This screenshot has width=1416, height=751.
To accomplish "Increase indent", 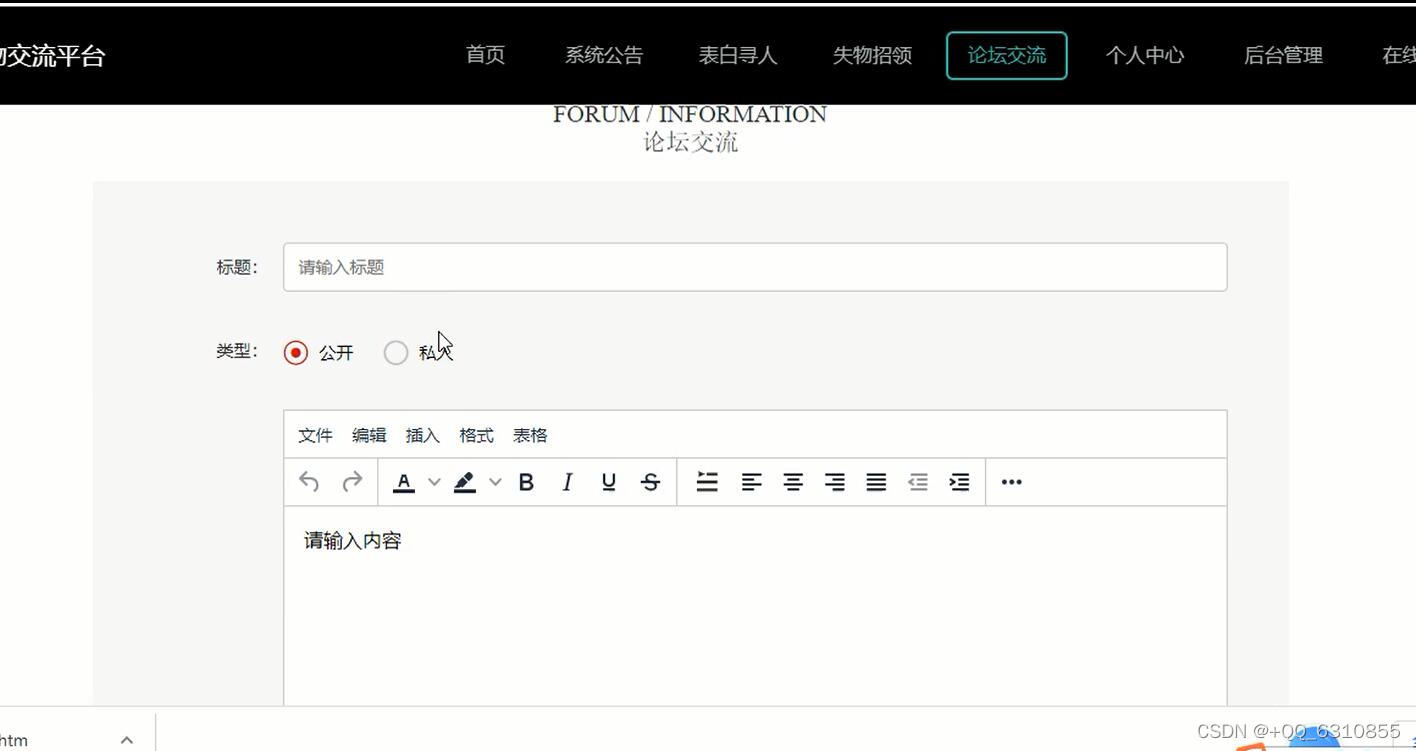I will tap(959, 482).
